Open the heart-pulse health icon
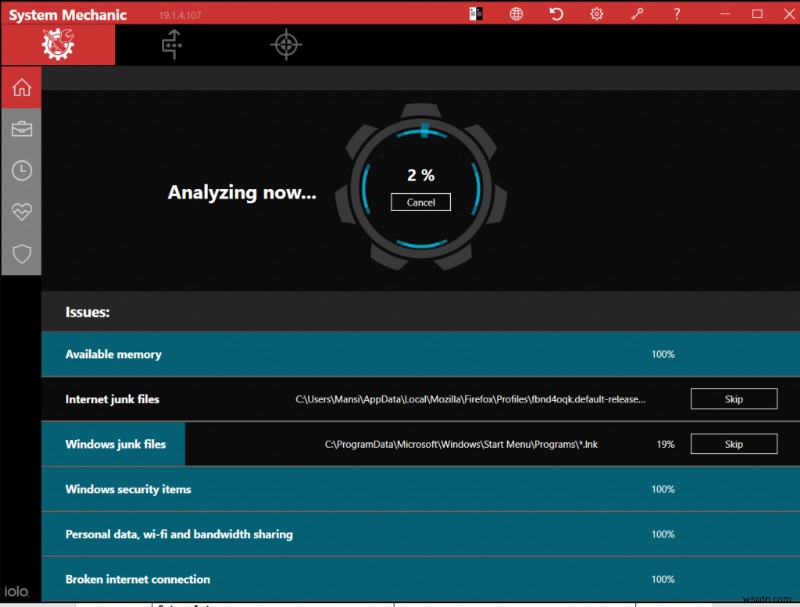This screenshot has width=800, height=607. [21, 212]
